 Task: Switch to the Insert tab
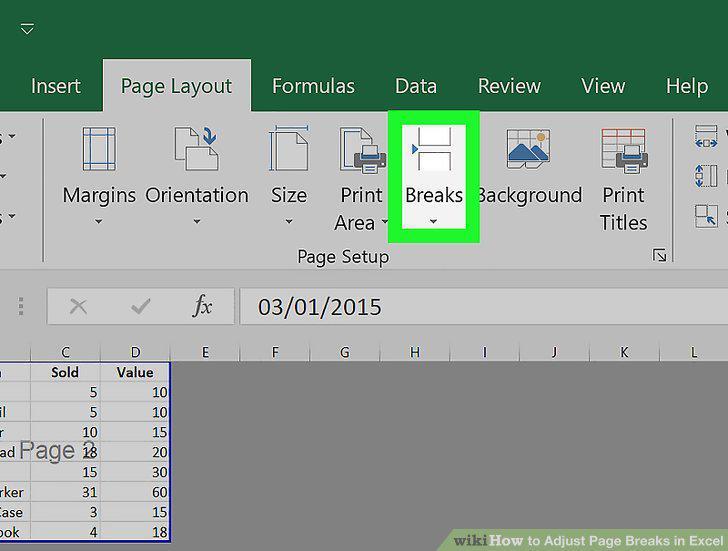click(56, 86)
